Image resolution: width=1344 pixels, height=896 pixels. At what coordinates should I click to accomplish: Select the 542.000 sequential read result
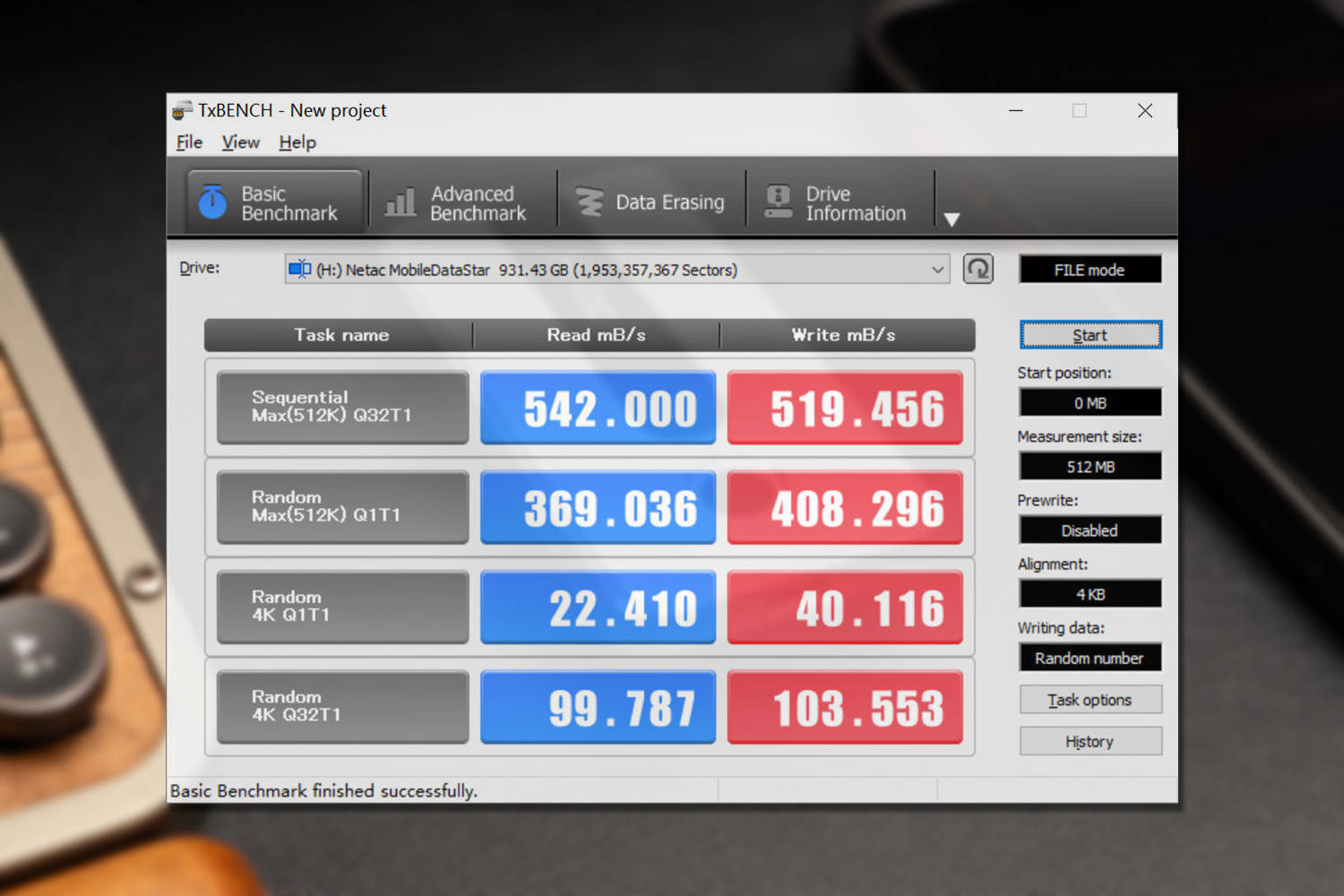pos(599,408)
